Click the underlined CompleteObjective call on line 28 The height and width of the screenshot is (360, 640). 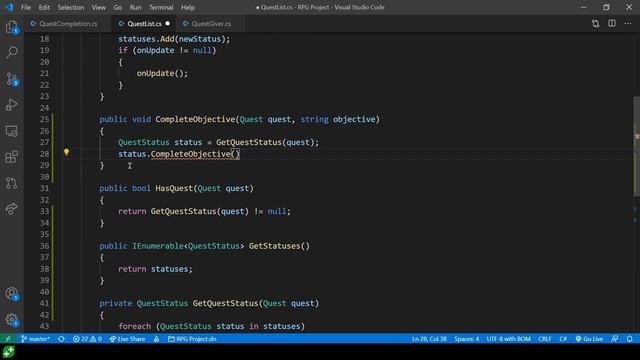[190, 154]
